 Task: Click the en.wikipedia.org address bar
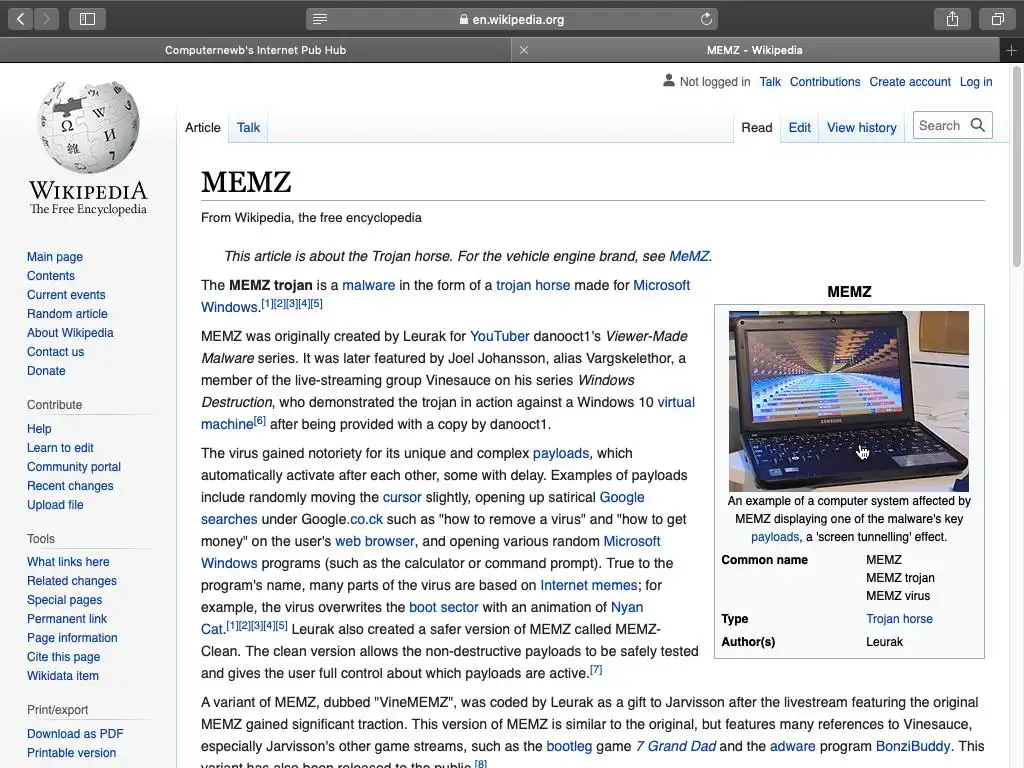pos(512,19)
